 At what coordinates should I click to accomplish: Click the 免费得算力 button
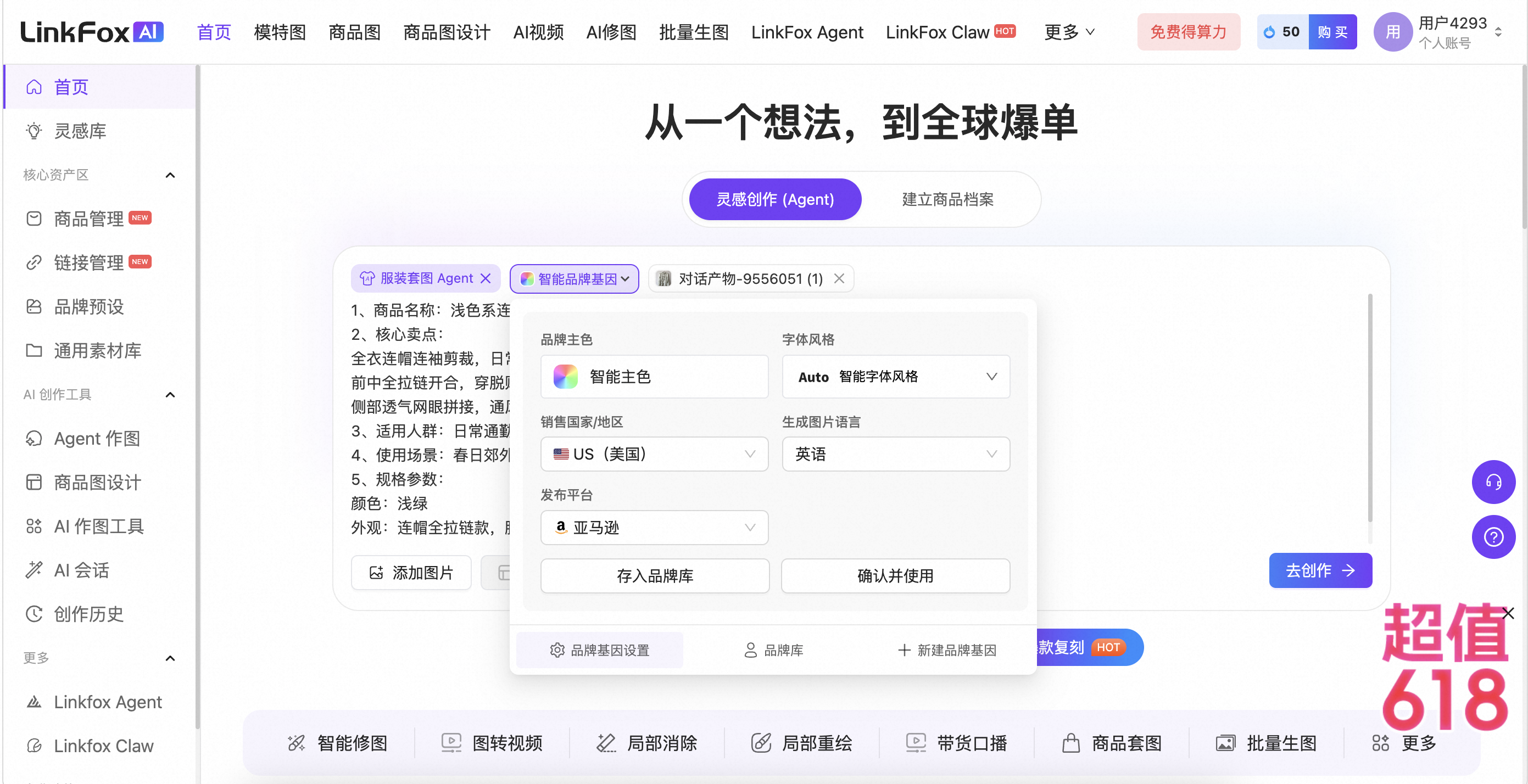click(1189, 32)
